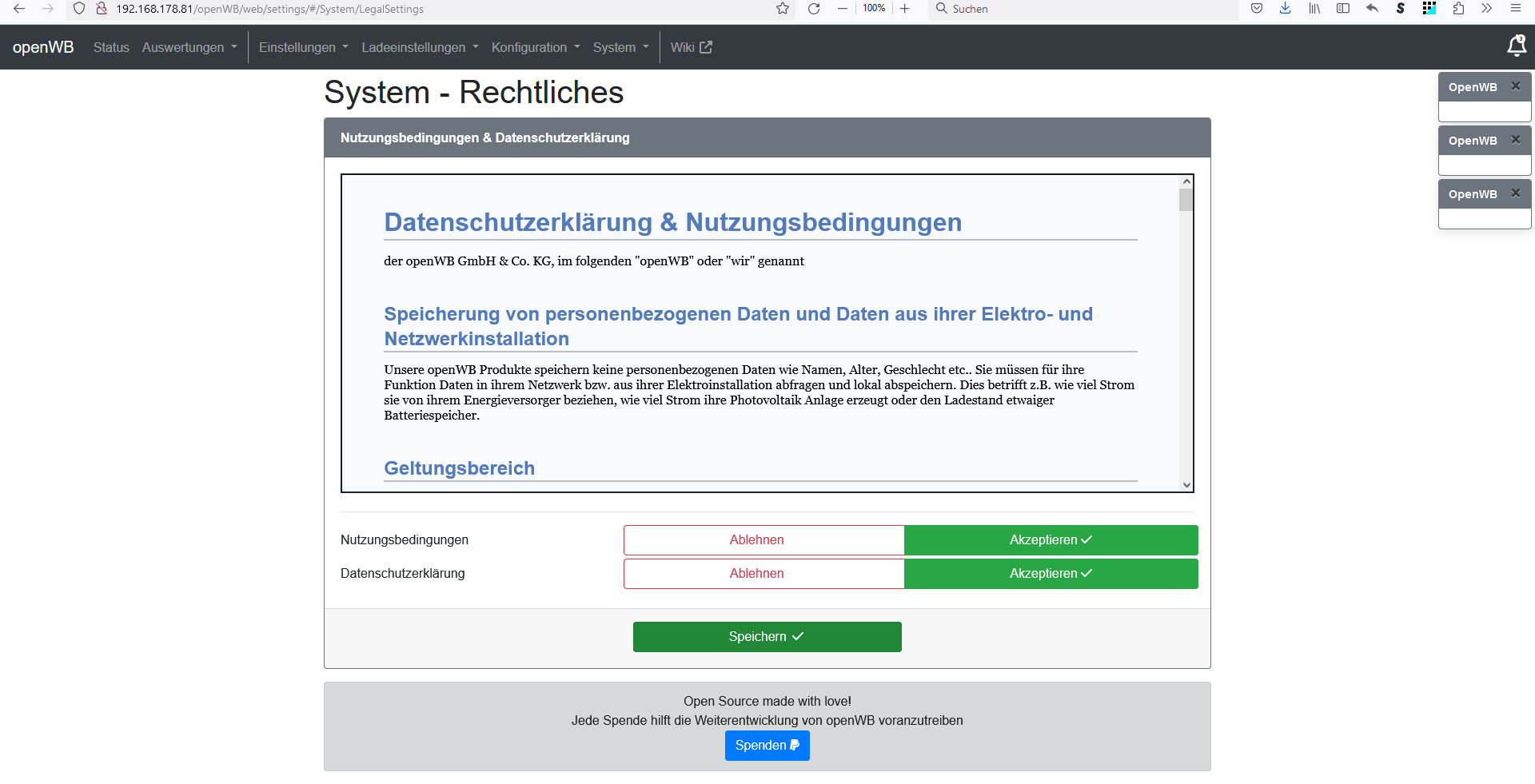Toggle the sidebar view icon
This screenshot has width=1535, height=784.
[x=1343, y=9]
